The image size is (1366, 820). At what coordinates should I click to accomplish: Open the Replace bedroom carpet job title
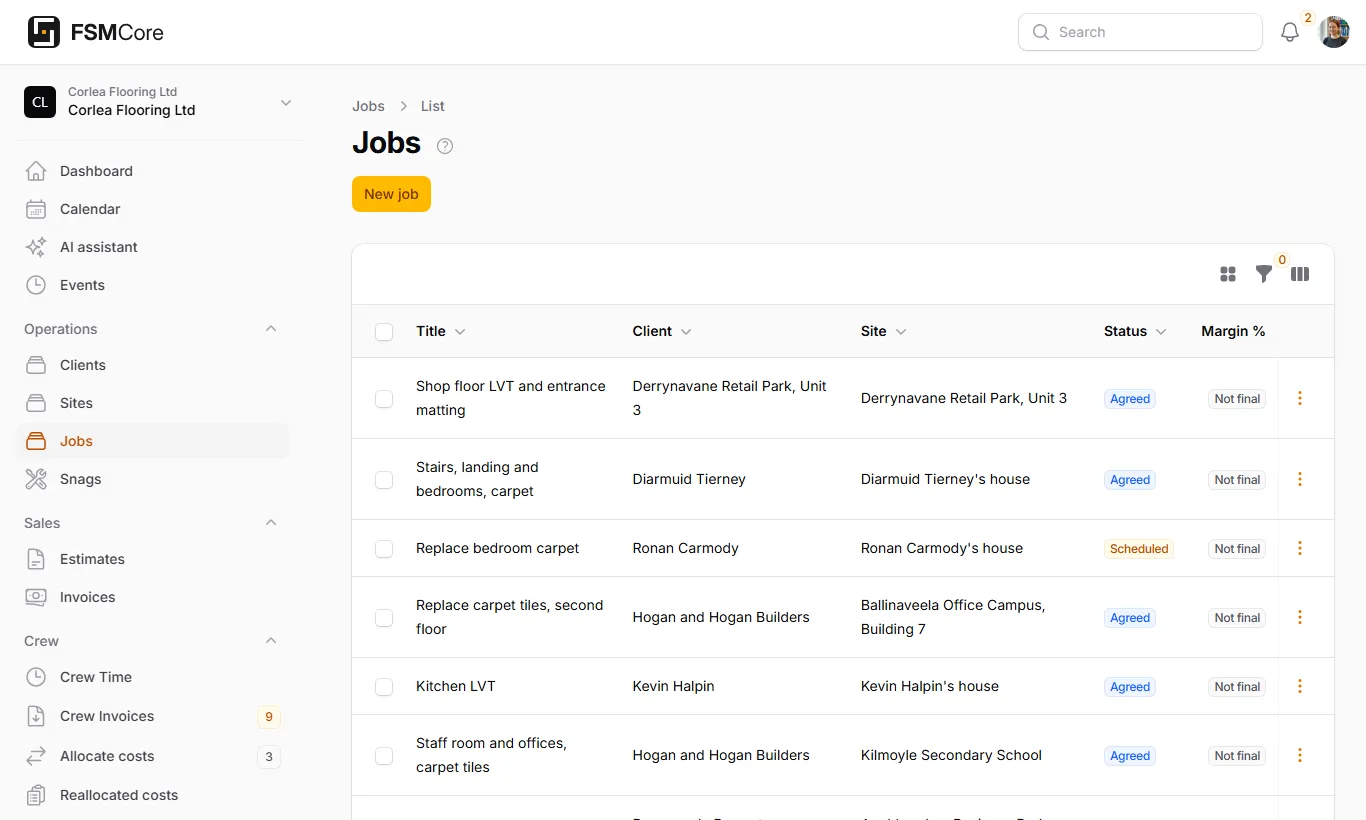[498, 548]
